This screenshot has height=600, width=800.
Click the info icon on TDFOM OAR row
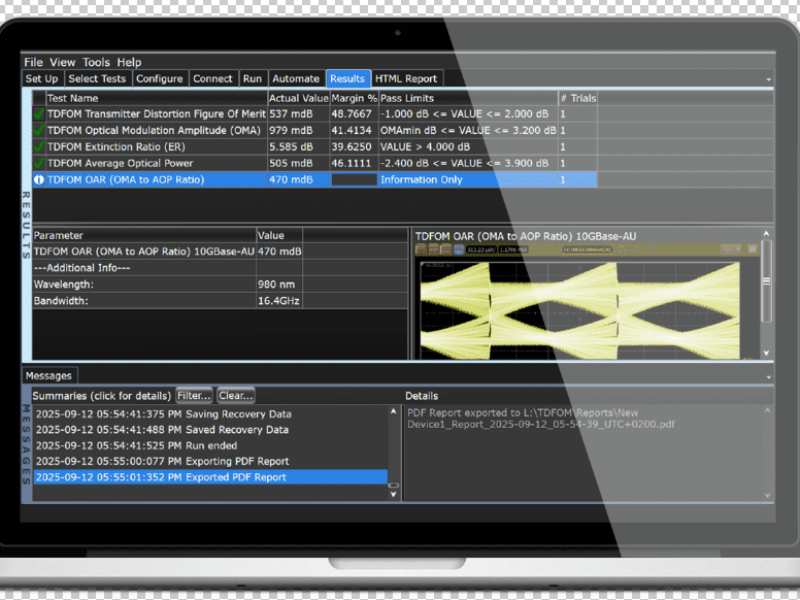pyautogui.click(x=39, y=180)
